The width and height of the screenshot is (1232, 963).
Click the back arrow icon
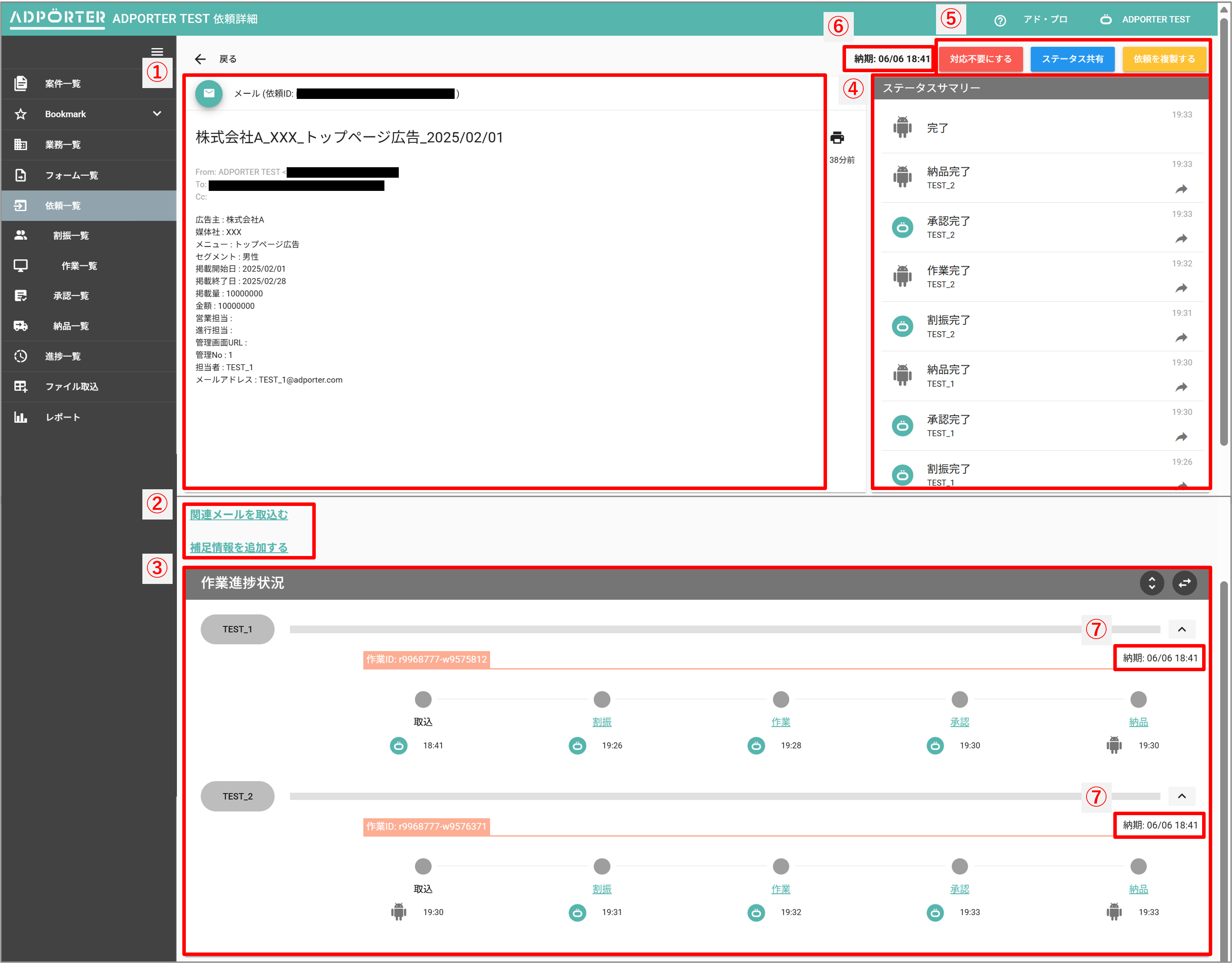pyautogui.click(x=200, y=59)
